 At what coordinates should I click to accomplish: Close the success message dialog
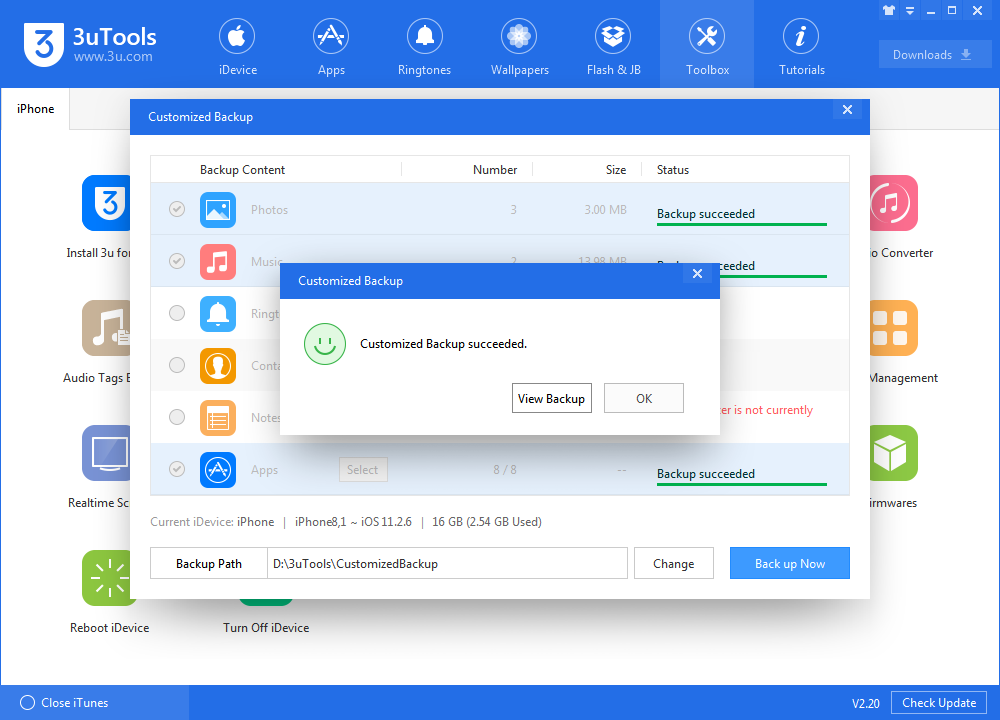coord(698,274)
